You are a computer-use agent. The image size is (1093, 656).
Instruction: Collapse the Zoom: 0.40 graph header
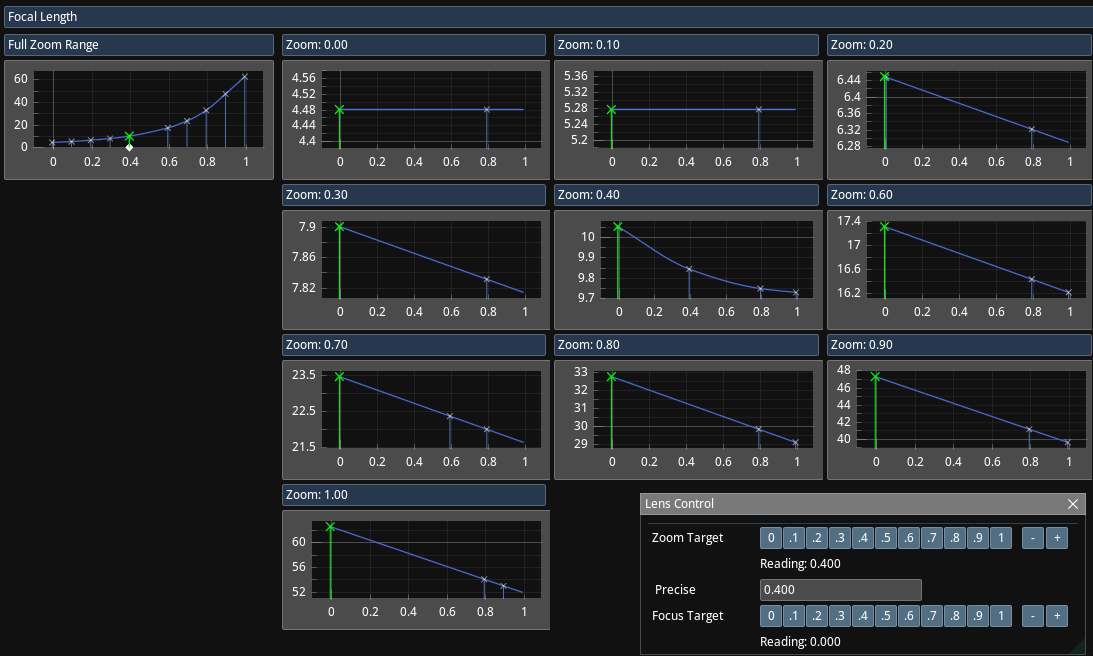point(686,195)
